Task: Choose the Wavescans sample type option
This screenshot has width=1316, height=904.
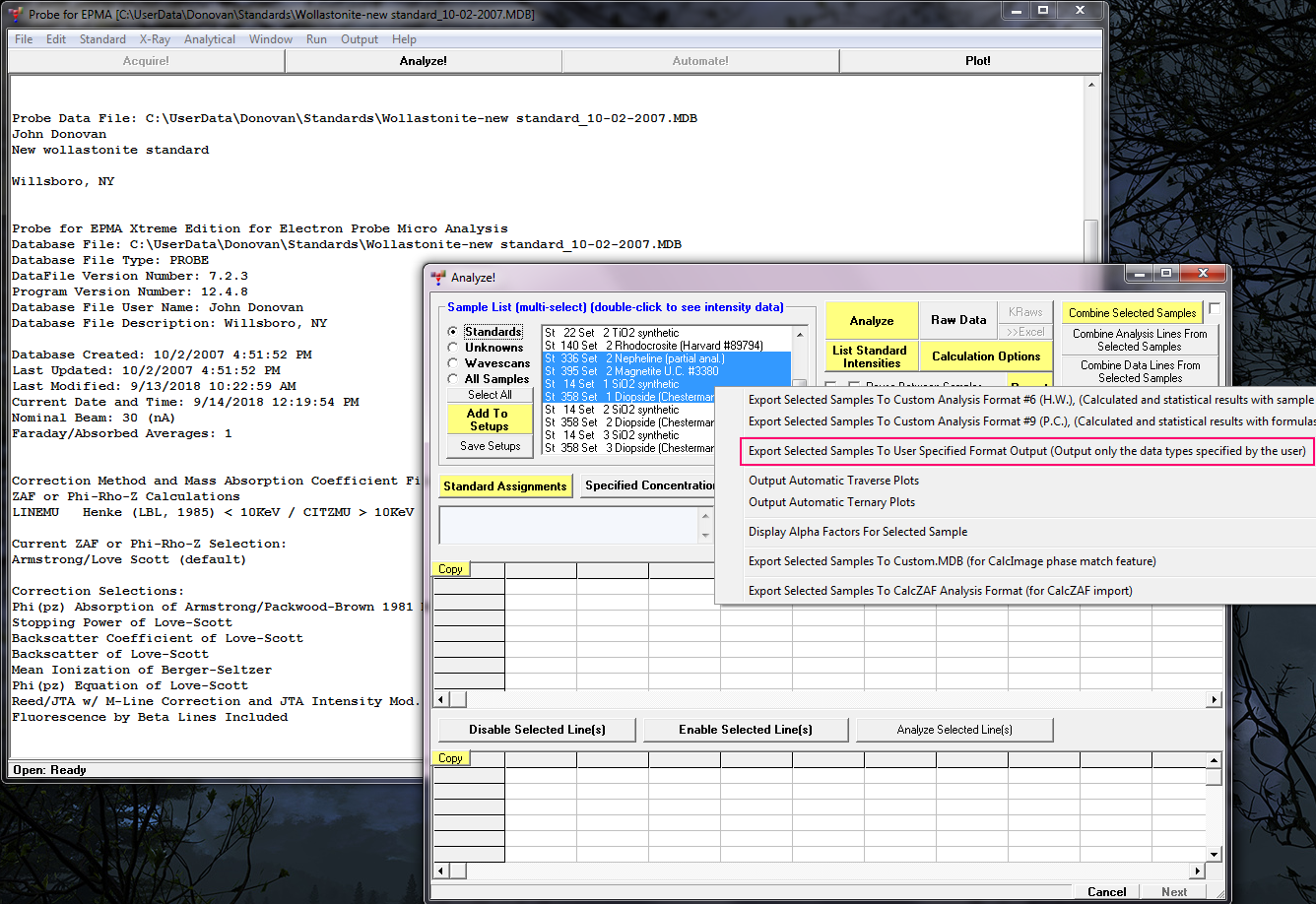Action: point(453,363)
